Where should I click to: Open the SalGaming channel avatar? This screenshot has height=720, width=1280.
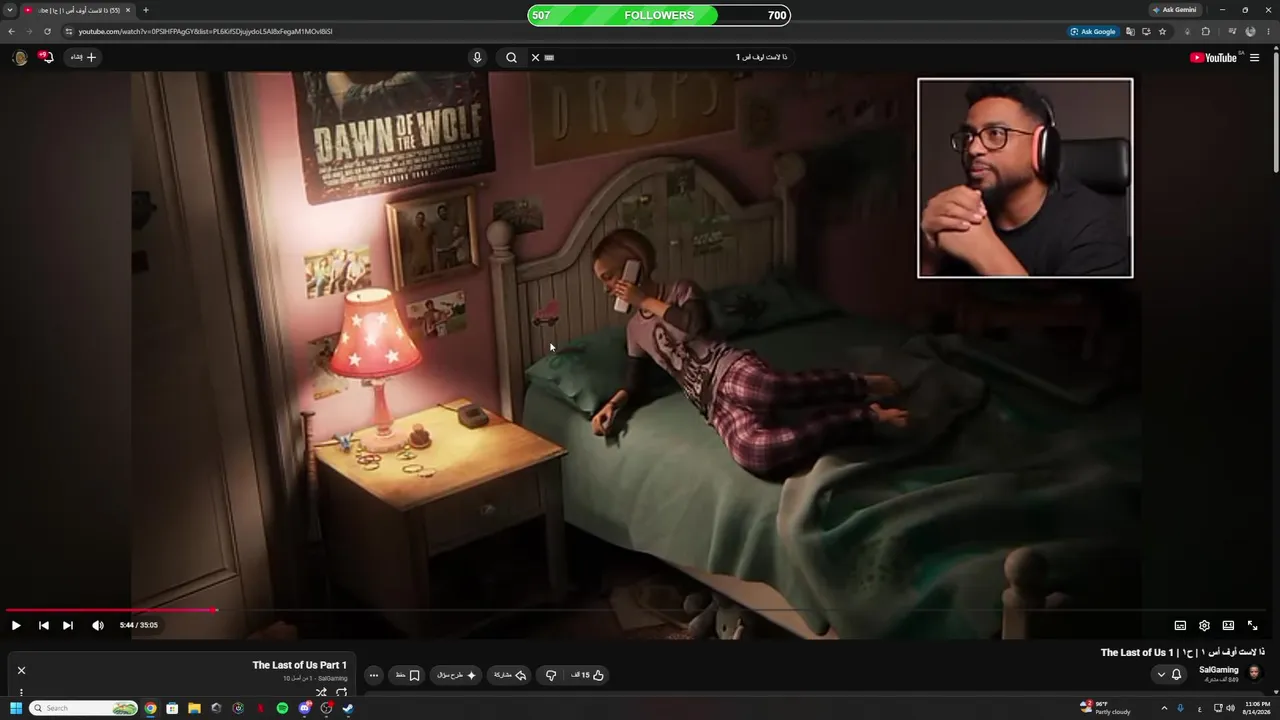pyautogui.click(x=1255, y=673)
